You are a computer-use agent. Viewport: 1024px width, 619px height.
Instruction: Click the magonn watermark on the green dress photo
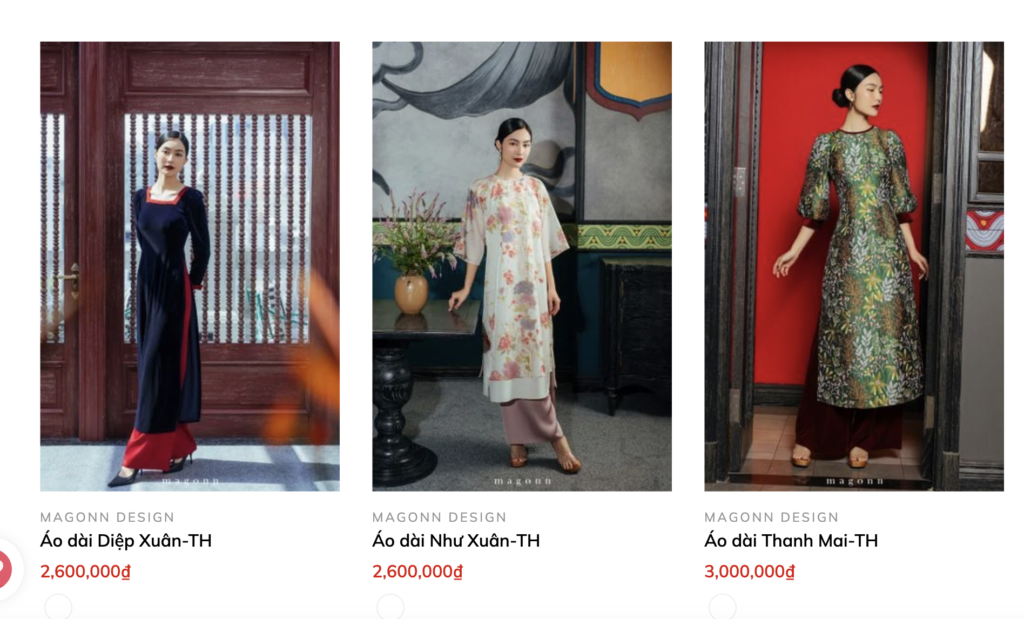(854, 481)
